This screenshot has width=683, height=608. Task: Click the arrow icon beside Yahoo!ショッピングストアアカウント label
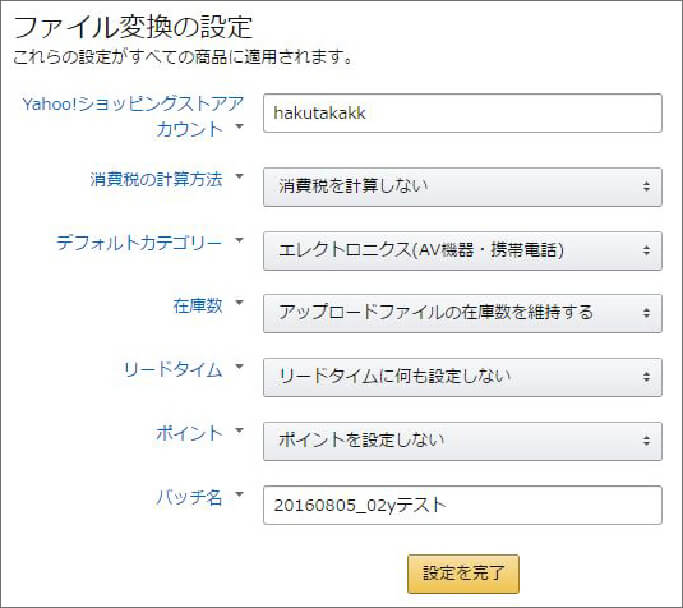point(238,129)
